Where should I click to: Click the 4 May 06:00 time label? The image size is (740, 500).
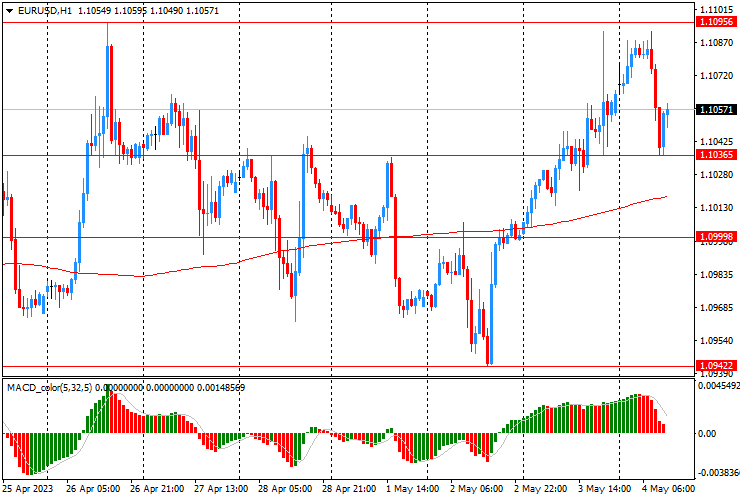668,489
